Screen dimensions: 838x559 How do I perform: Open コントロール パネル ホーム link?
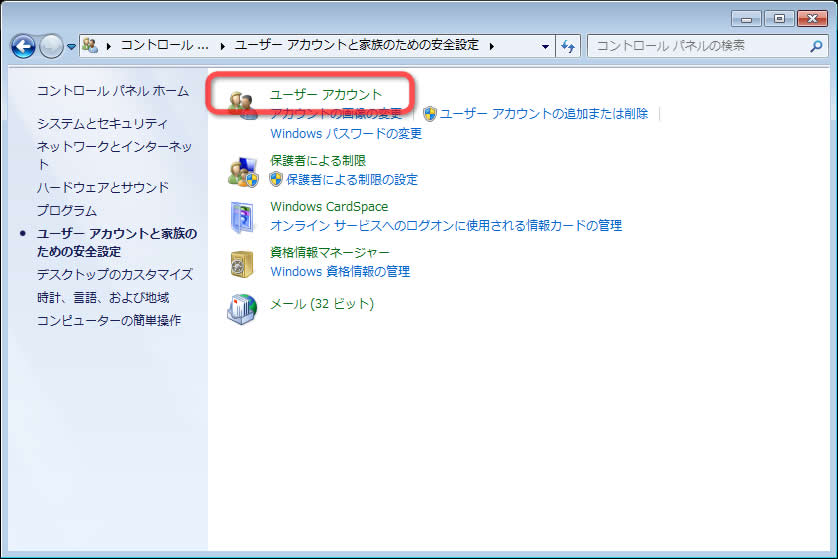[x=112, y=91]
